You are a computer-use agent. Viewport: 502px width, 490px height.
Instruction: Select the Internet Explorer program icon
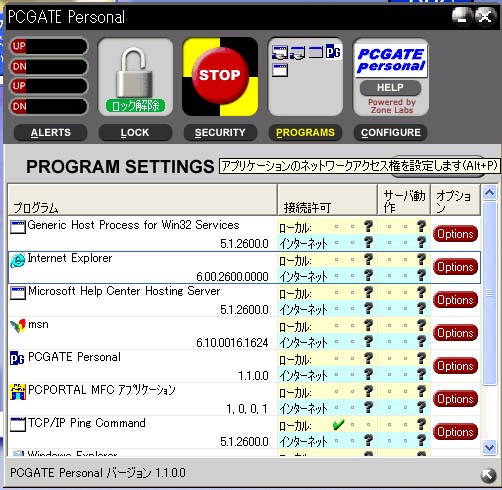pyautogui.click(x=17, y=260)
